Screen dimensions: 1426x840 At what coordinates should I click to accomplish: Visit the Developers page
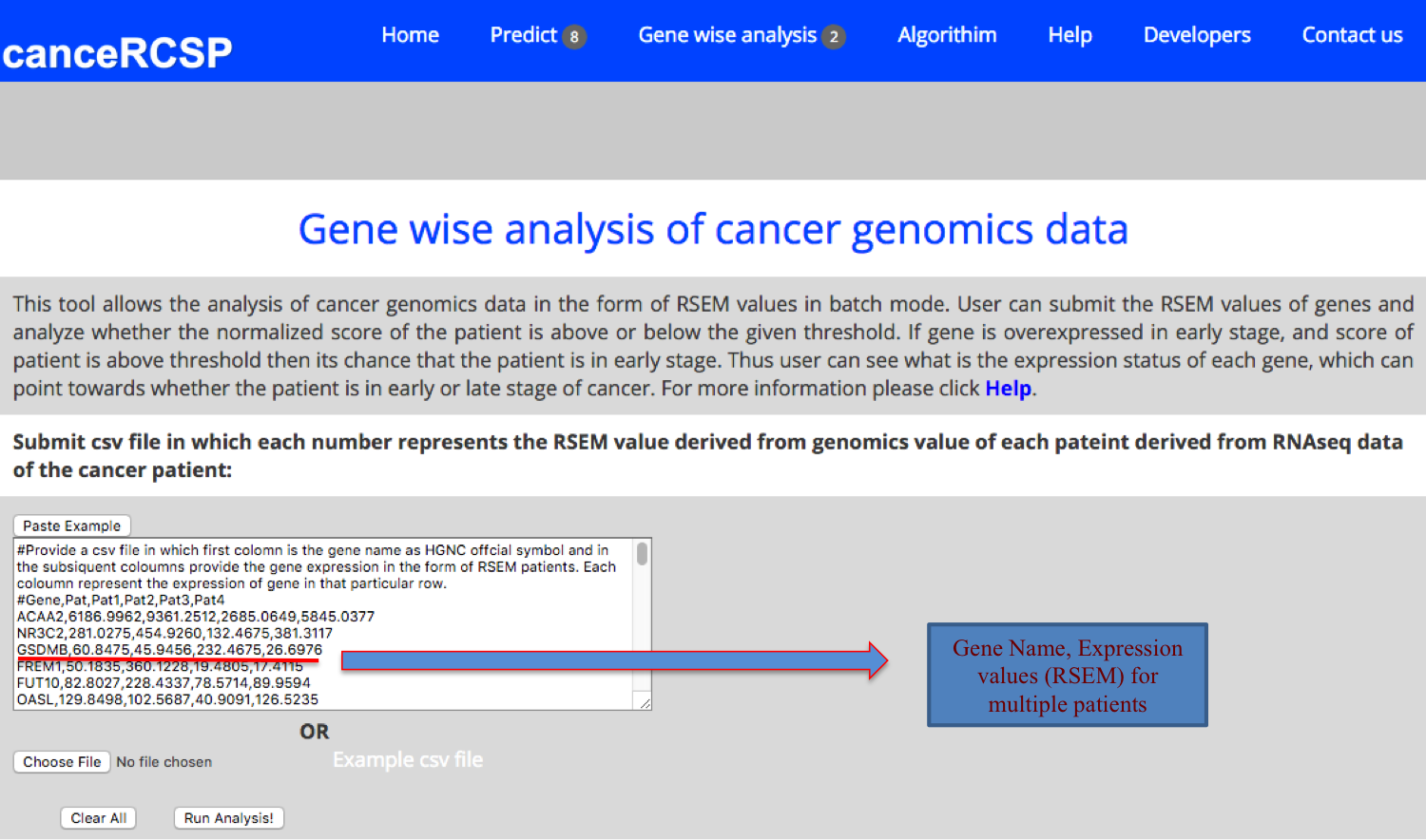tap(1197, 35)
